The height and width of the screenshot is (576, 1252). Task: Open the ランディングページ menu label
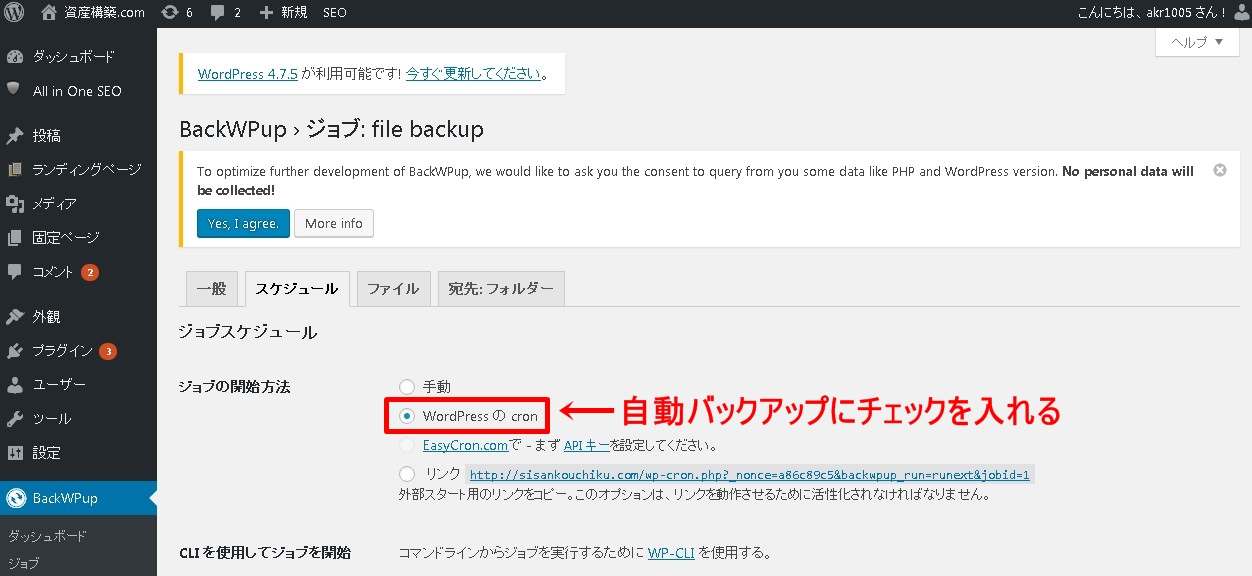[87, 170]
